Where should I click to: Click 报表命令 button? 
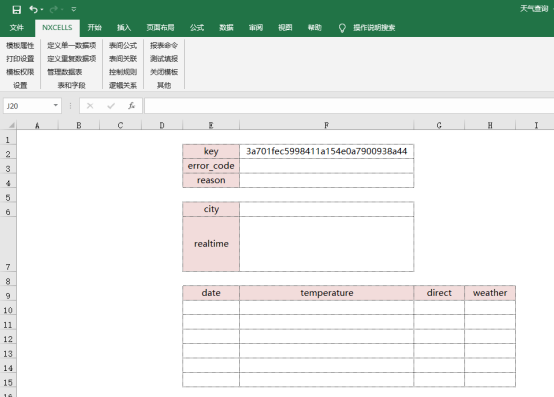(x=164, y=46)
